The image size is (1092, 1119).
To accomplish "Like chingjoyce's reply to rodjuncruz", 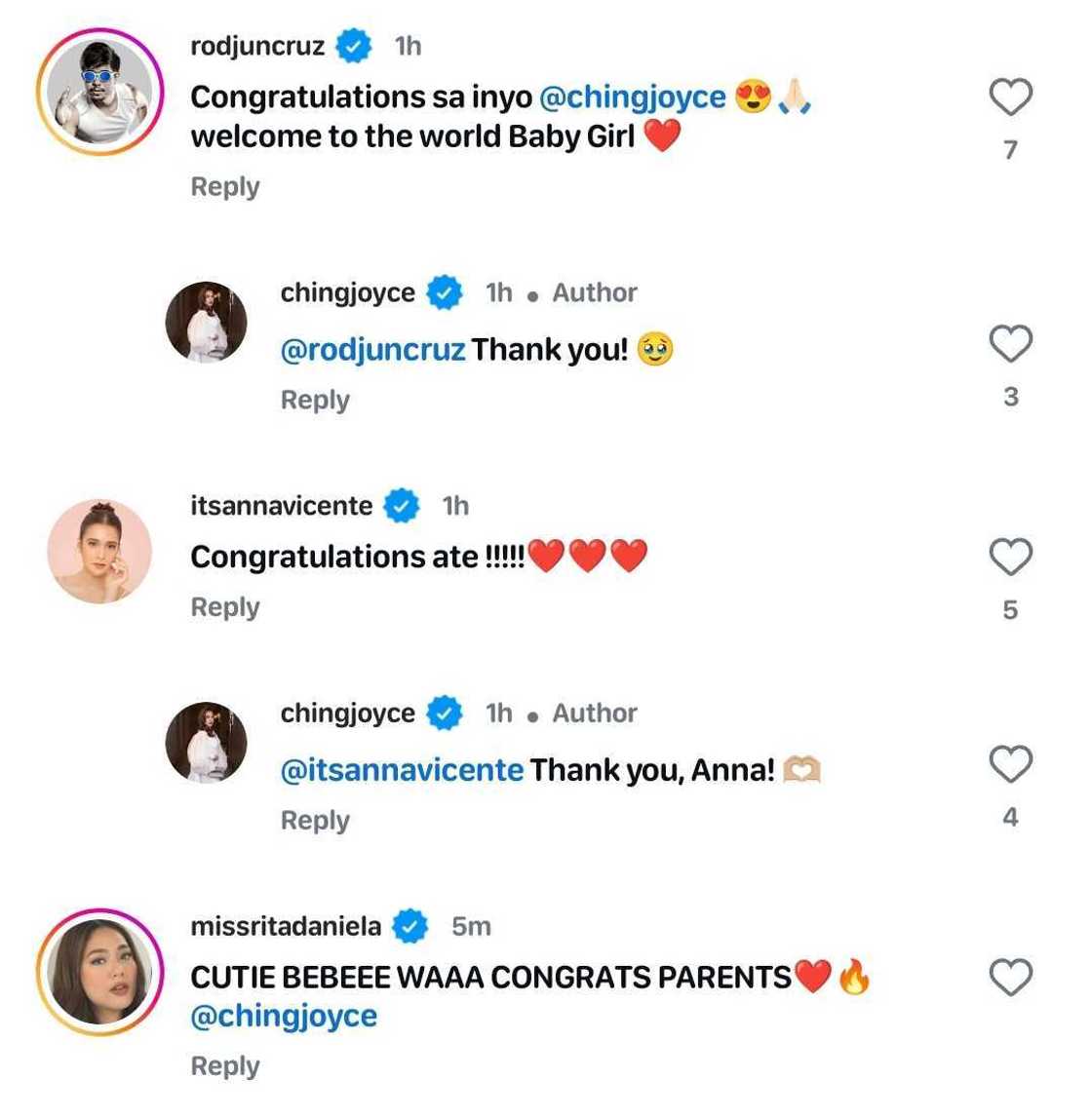I will pos(1010,344).
